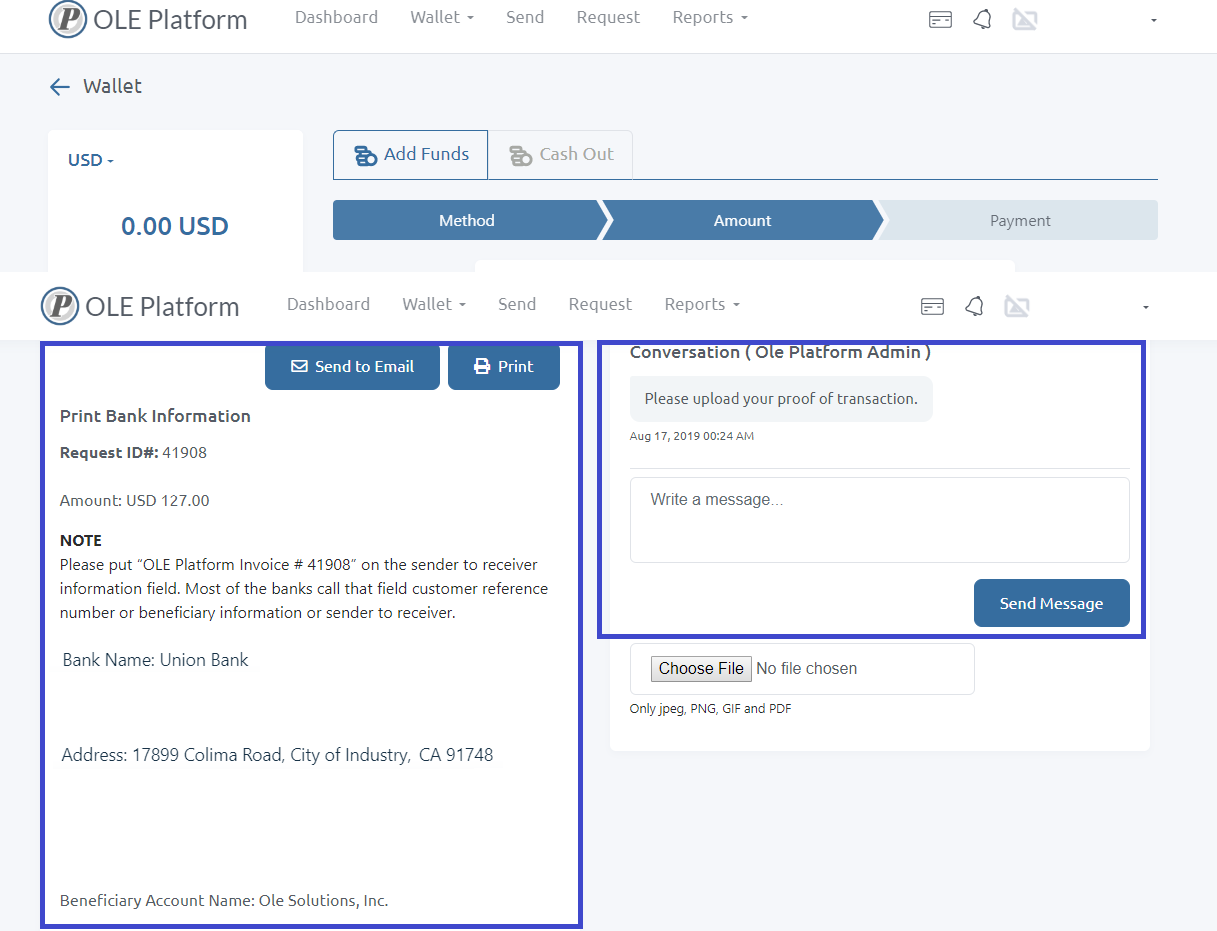This screenshot has height=931, width=1217.
Task: Open the user dropdown caret in the lower header
Action: click(1146, 307)
